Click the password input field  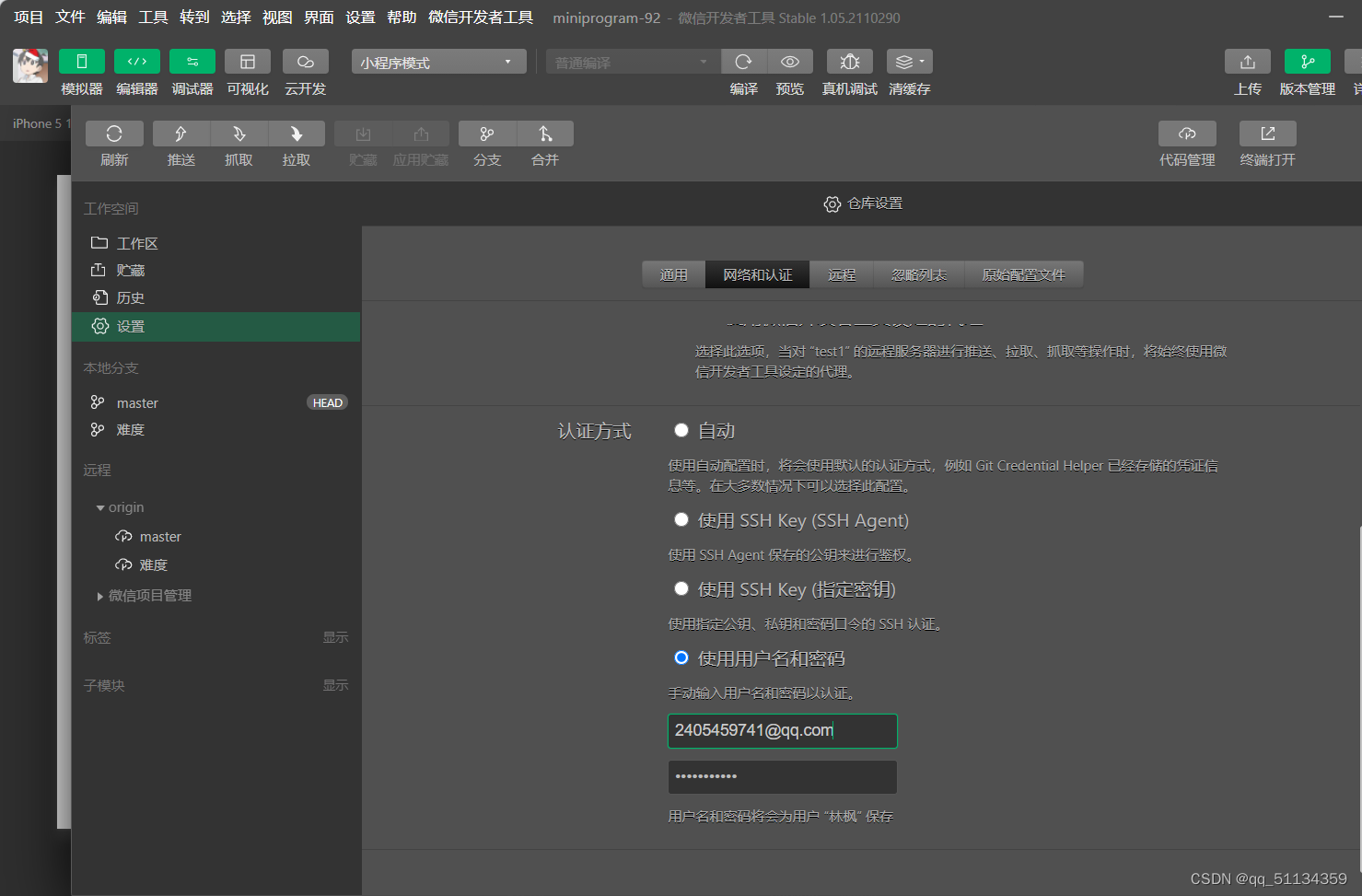coord(782,777)
